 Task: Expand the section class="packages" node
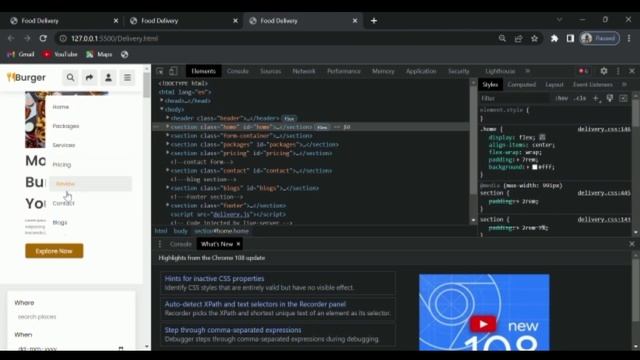coord(167,144)
